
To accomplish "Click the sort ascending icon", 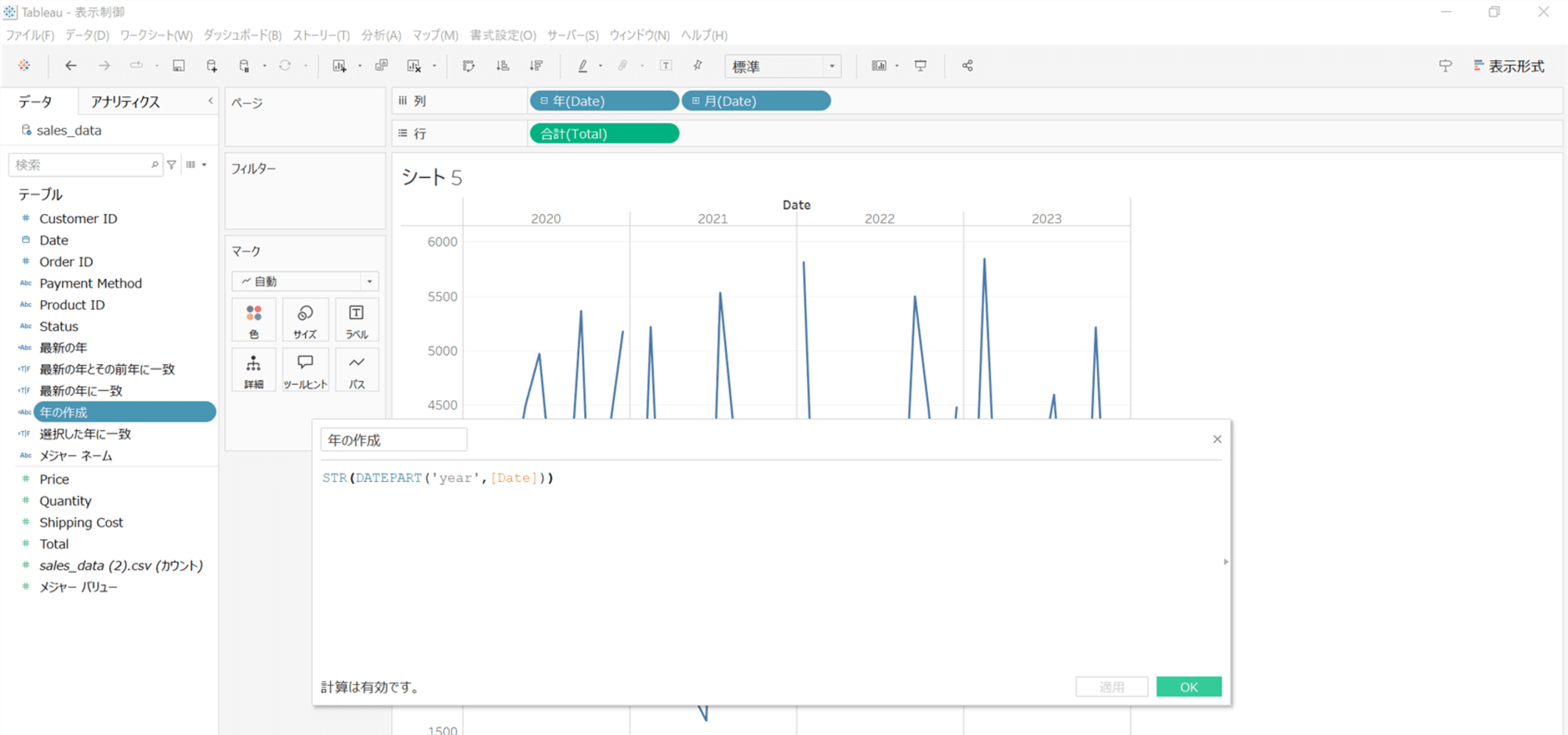I will (503, 66).
